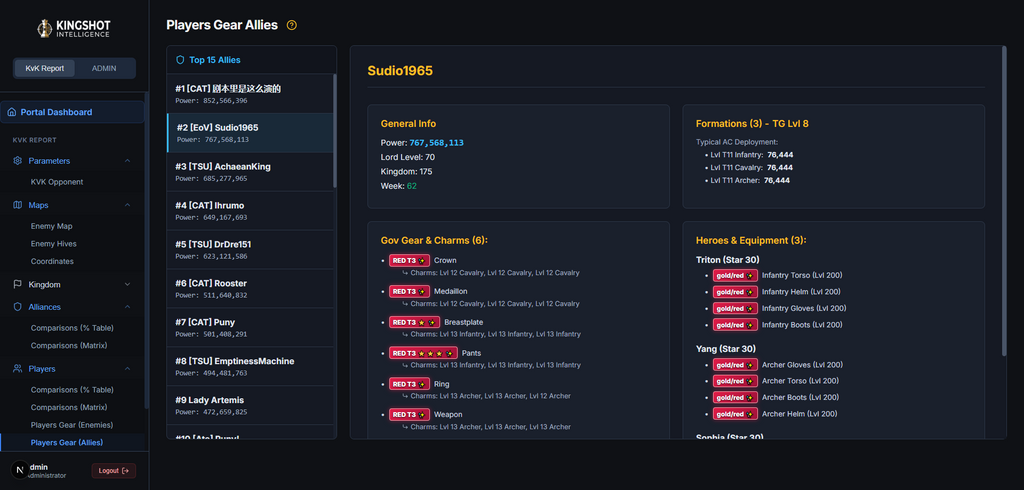Viewport: 1024px width, 490px height.
Task: Collapse the Parameters section chevron
Action: 127,161
